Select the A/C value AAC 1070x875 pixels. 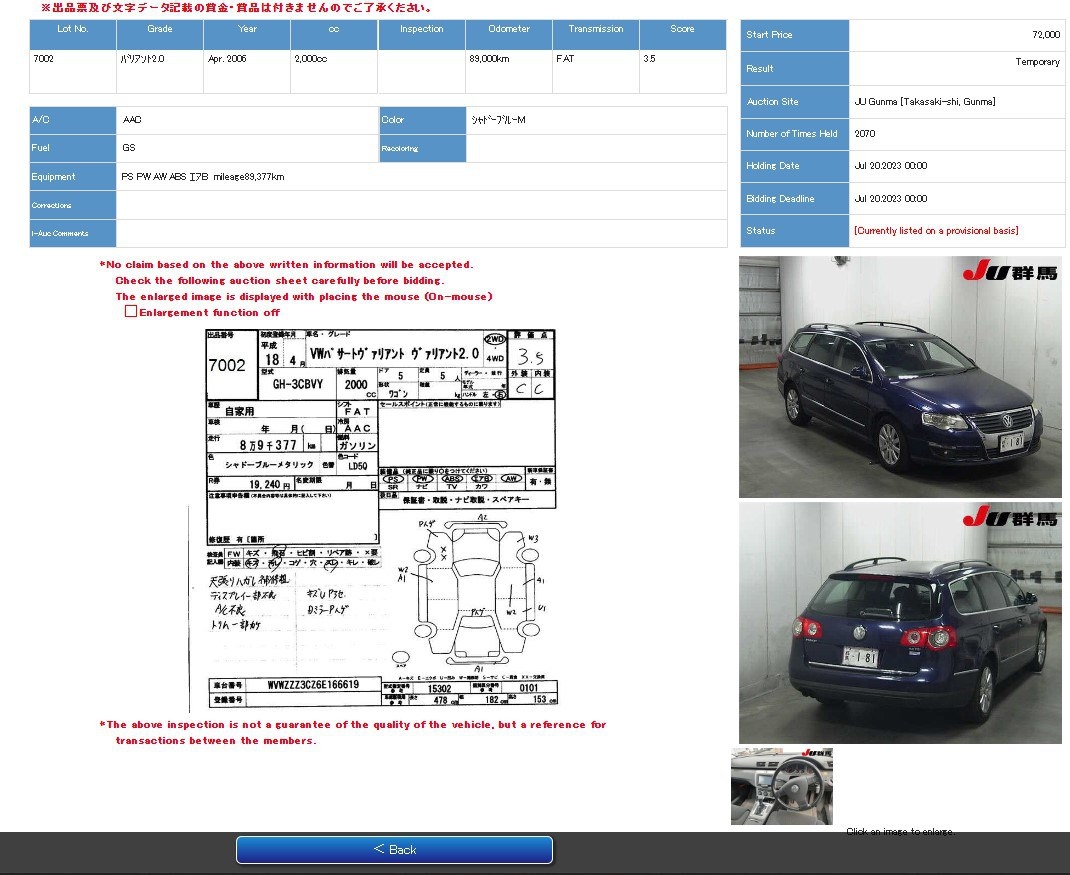(132, 119)
